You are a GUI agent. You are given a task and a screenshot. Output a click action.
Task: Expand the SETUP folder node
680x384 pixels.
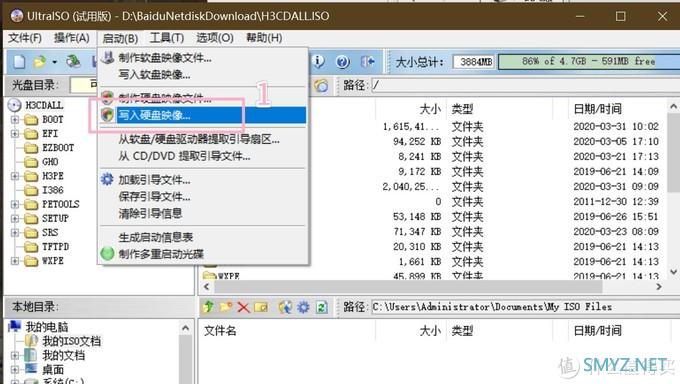pyautogui.click(x=15, y=218)
